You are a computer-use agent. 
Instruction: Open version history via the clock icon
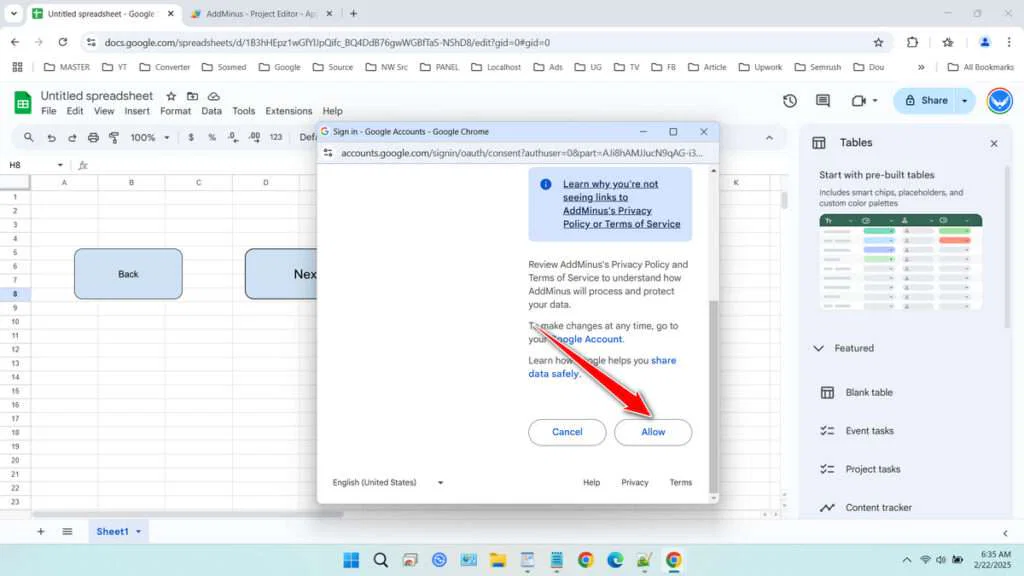pyautogui.click(x=789, y=101)
